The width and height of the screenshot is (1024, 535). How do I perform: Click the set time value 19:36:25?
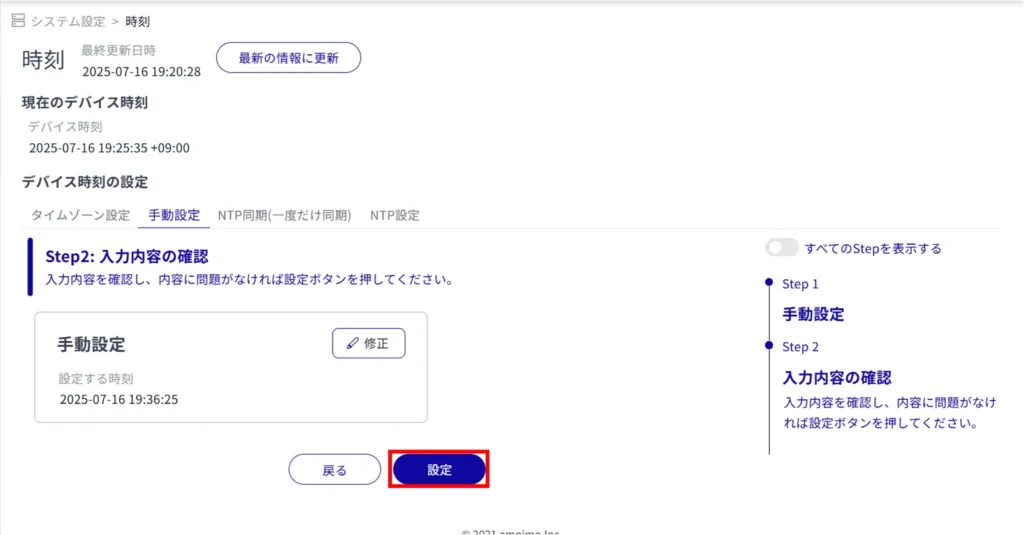pos(119,399)
